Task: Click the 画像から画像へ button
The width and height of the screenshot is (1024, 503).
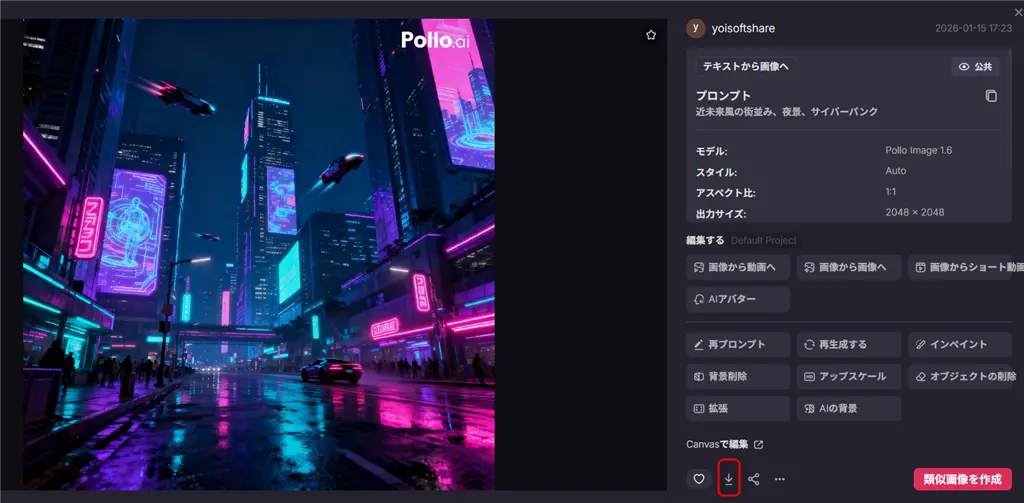Action: click(849, 267)
